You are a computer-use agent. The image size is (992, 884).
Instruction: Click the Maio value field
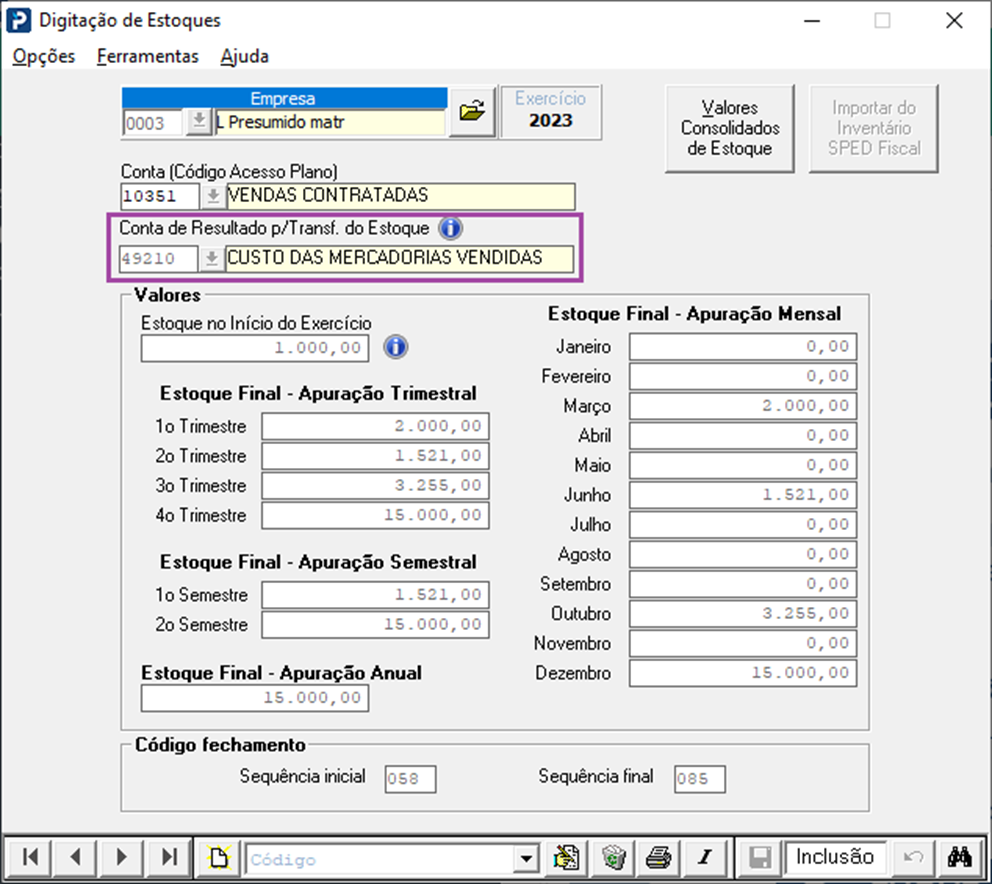(x=743, y=465)
